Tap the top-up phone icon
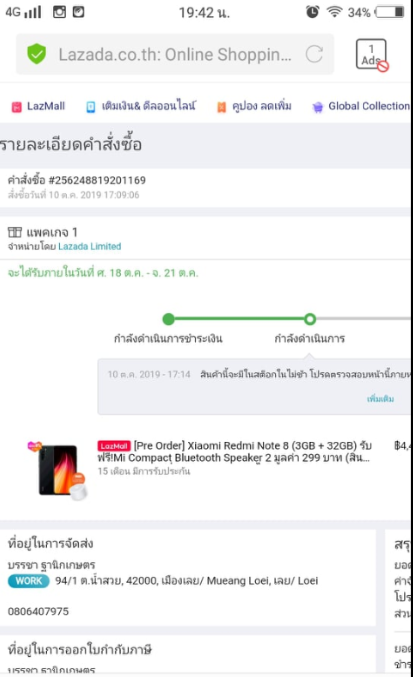Viewport: 413px width, 677px height. (x=90, y=107)
